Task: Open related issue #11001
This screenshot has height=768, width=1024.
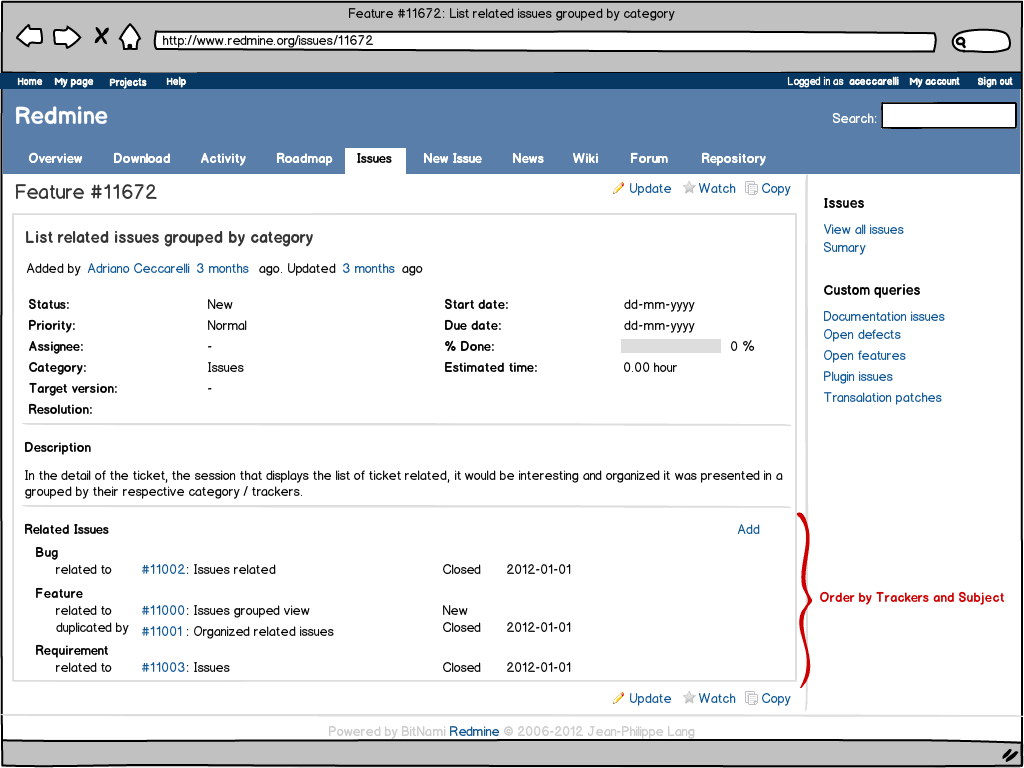Action: click(162, 632)
